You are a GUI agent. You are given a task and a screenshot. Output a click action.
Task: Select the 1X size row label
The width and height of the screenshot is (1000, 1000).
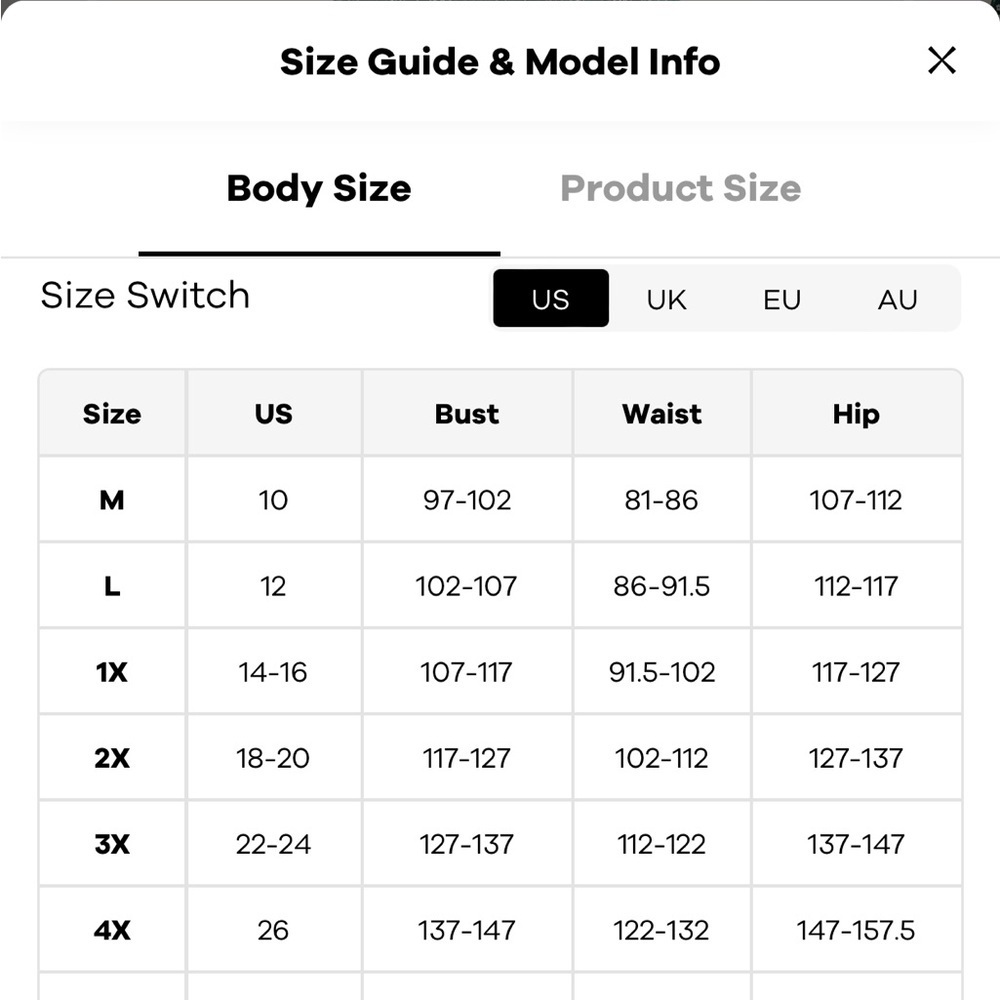pyautogui.click(x=112, y=672)
